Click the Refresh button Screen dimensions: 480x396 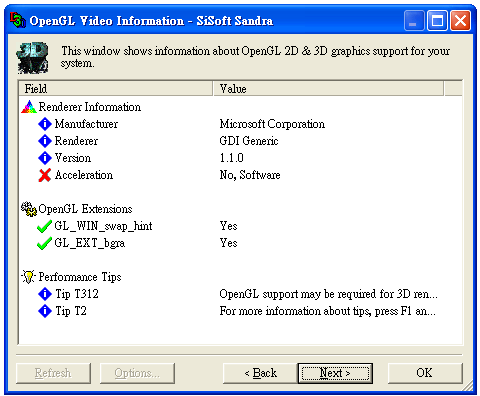(53, 373)
